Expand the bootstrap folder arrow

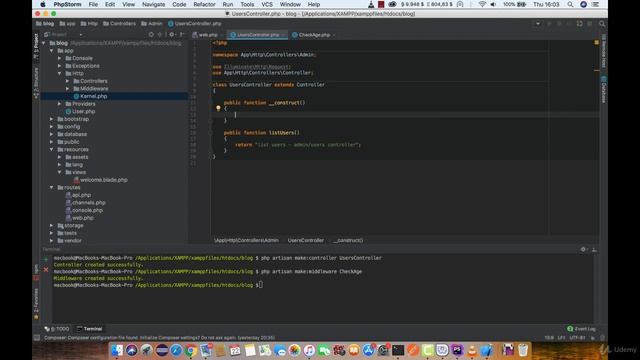(52, 119)
